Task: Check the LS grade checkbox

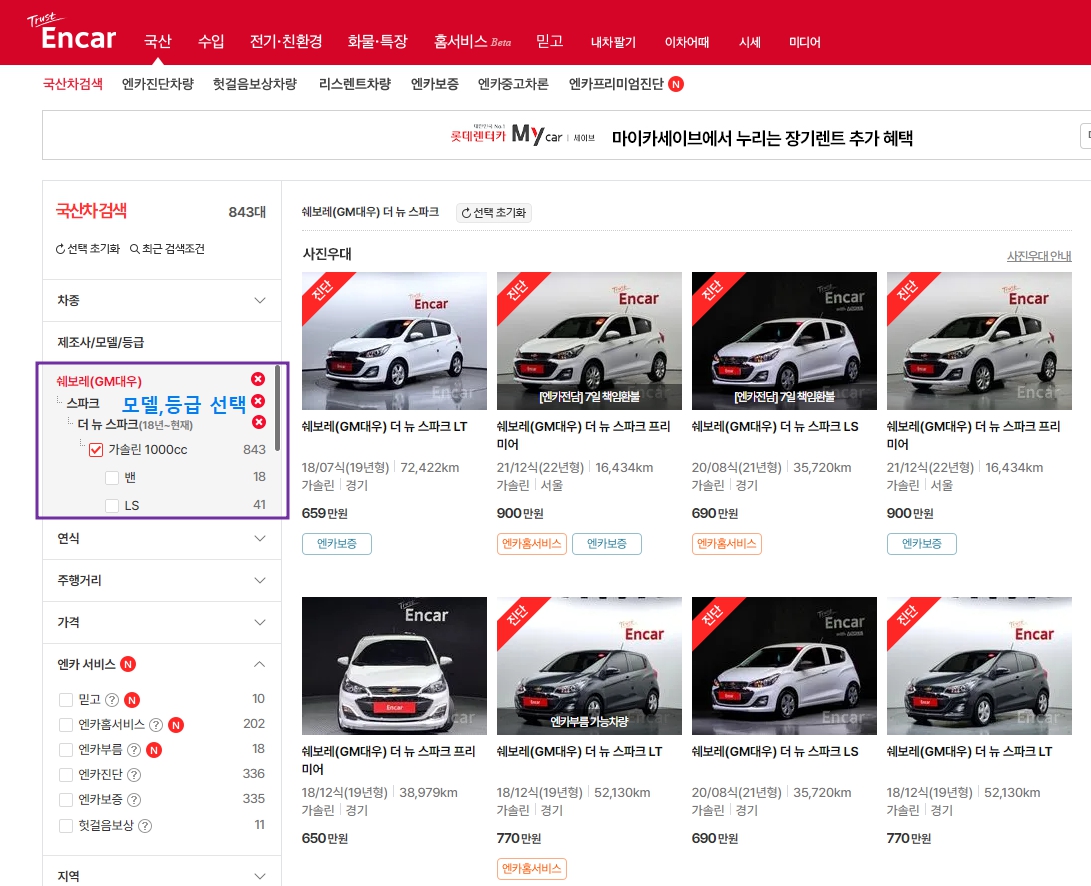Action: [111, 505]
